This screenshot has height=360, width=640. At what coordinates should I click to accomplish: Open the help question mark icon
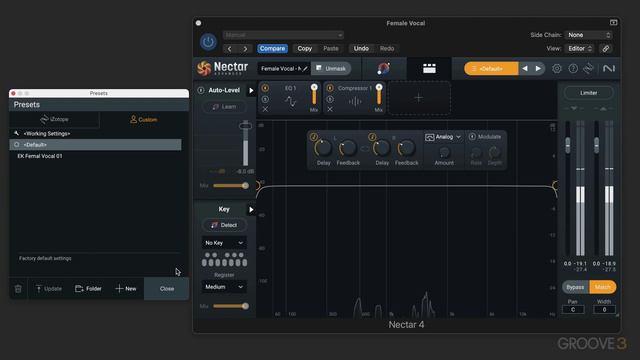(x=573, y=69)
